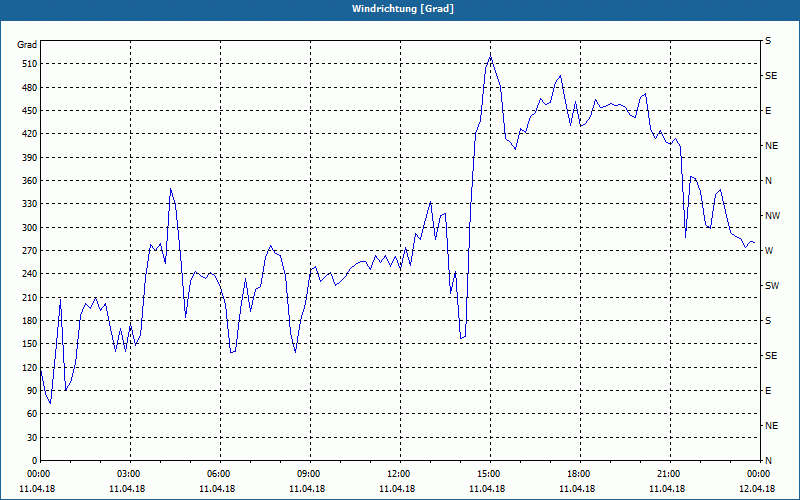
Task: Click the N compass label on the 360 gridline
Action: [x=768, y=181]
